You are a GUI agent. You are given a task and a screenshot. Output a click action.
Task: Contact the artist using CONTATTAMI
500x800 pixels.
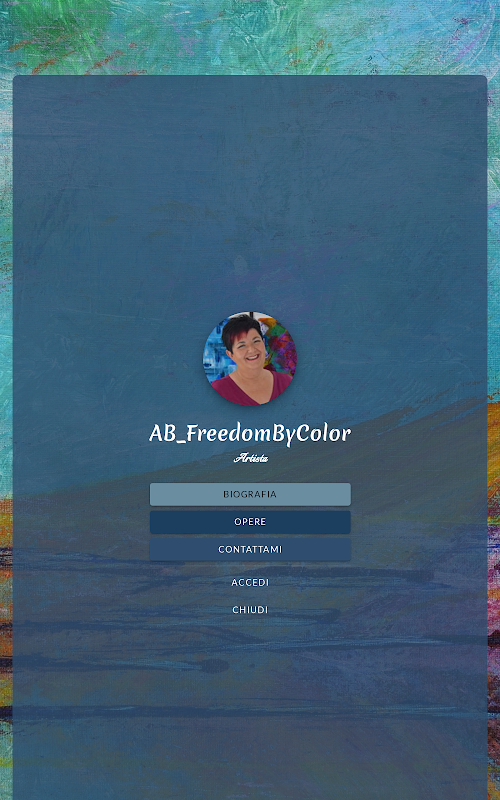[250, 549]
